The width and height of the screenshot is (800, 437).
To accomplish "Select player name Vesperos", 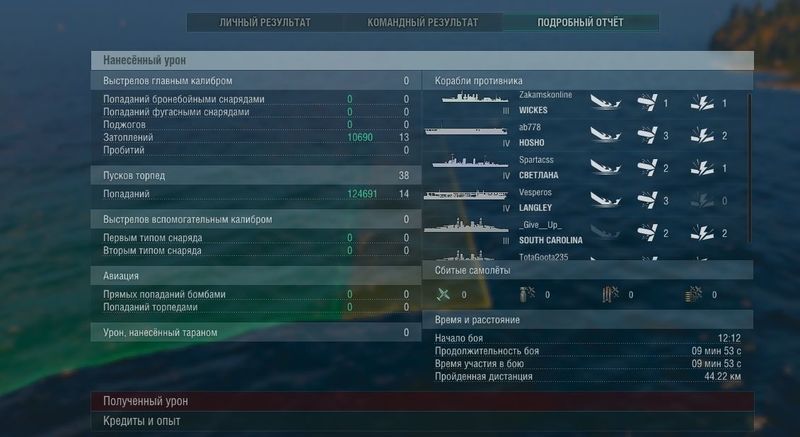I will click(535, 192).
